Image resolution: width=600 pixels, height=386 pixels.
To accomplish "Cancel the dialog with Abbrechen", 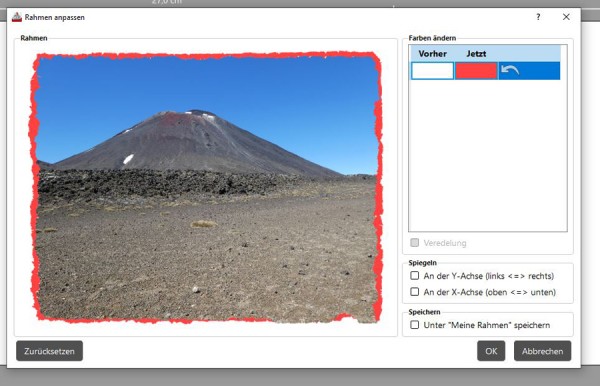I will tap(542, 351).
